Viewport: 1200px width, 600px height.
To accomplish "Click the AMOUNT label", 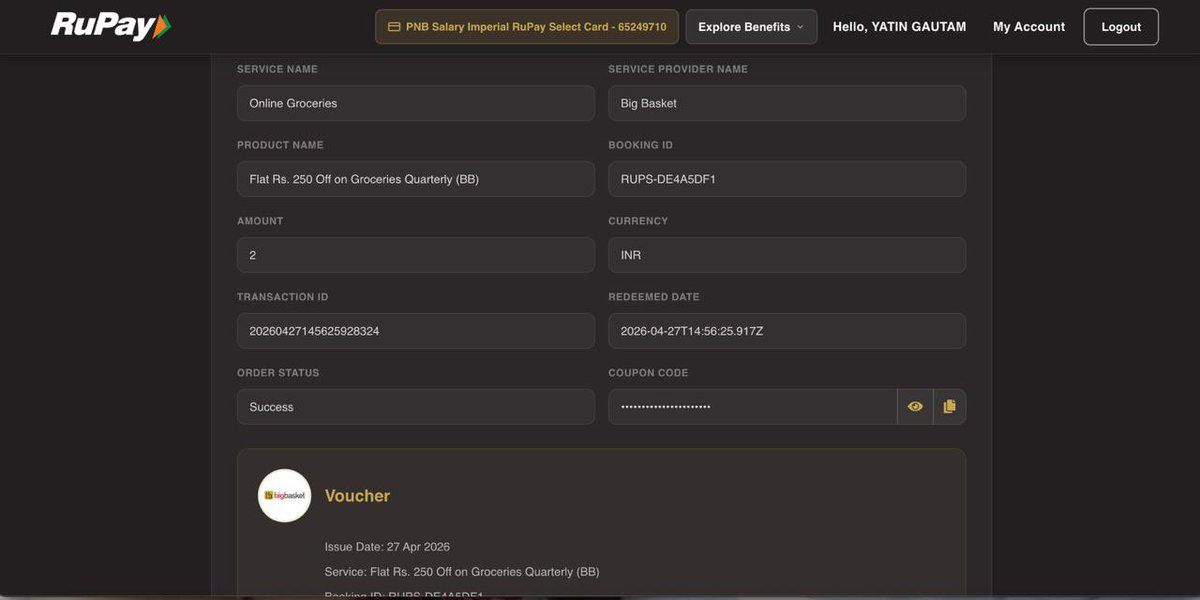I will tap(260, 221).
